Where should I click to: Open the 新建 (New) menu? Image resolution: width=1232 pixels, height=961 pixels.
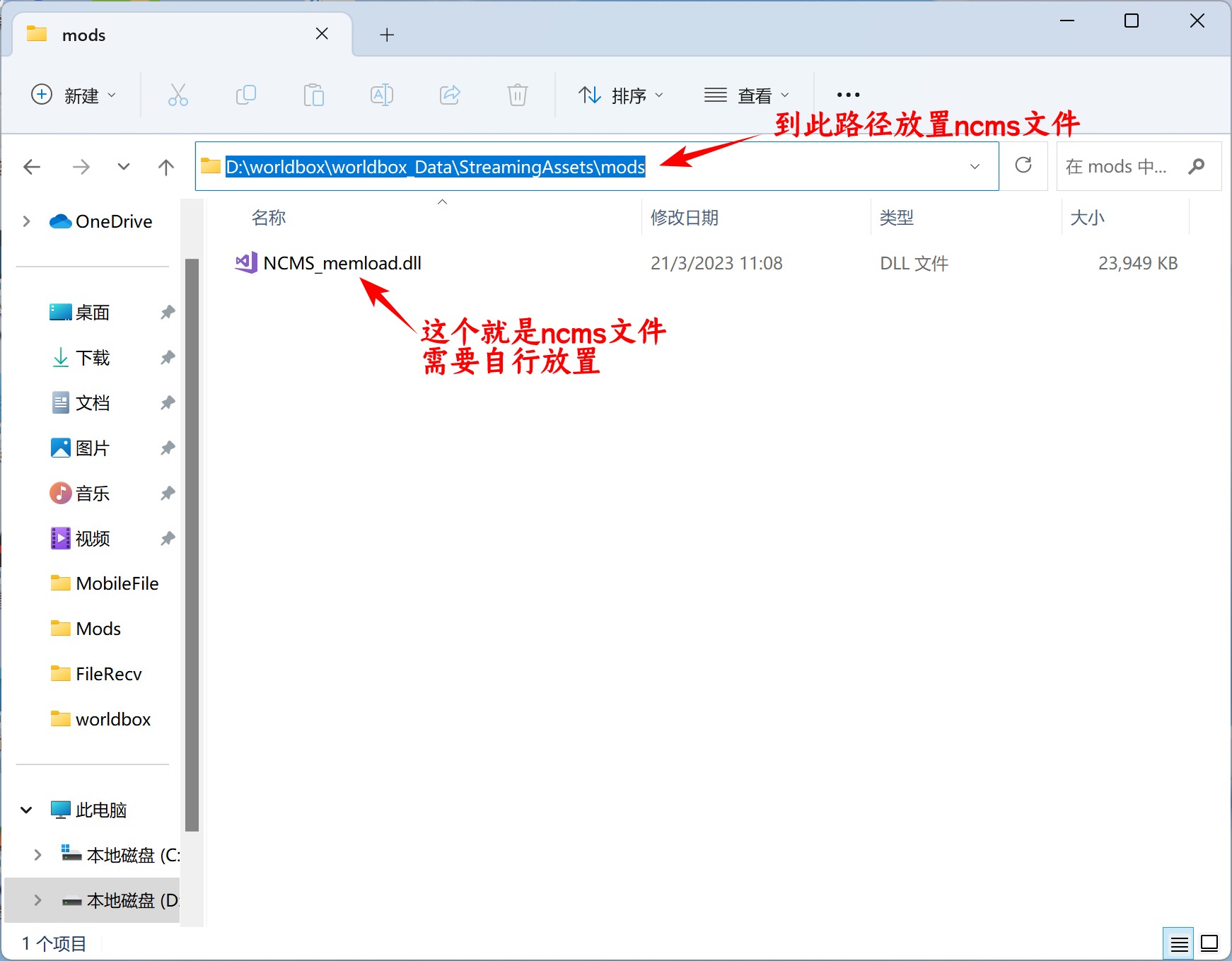[74, 95]
